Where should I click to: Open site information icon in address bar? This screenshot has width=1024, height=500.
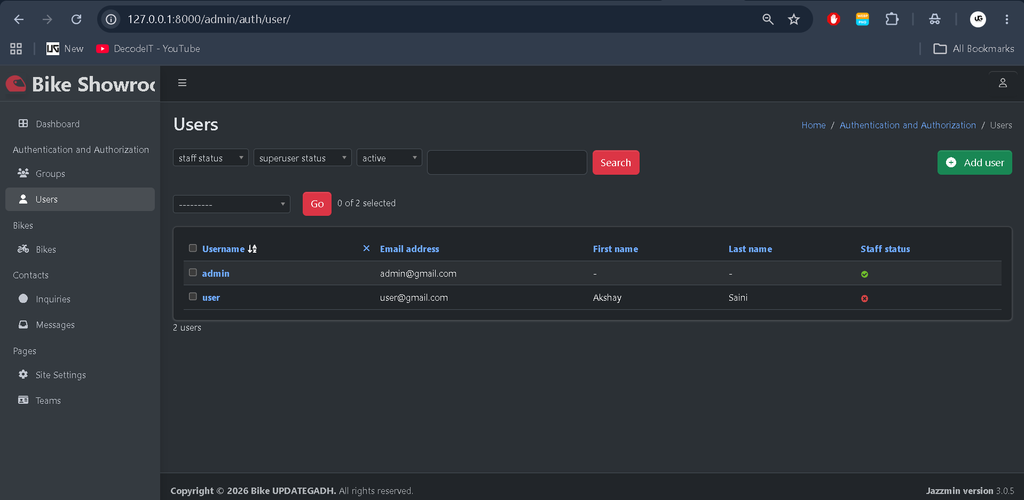pyautogui.click(x=111, y=20)
